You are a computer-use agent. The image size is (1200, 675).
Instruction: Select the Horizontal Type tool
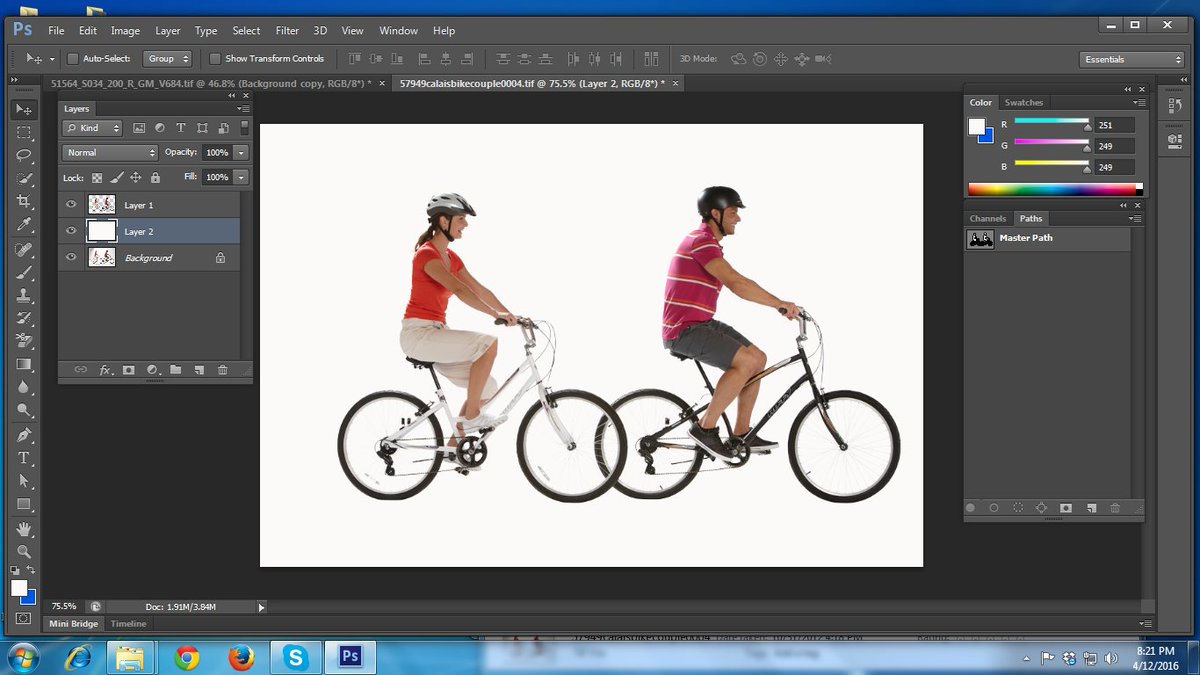pyautogui.click(x=24, y=459)
